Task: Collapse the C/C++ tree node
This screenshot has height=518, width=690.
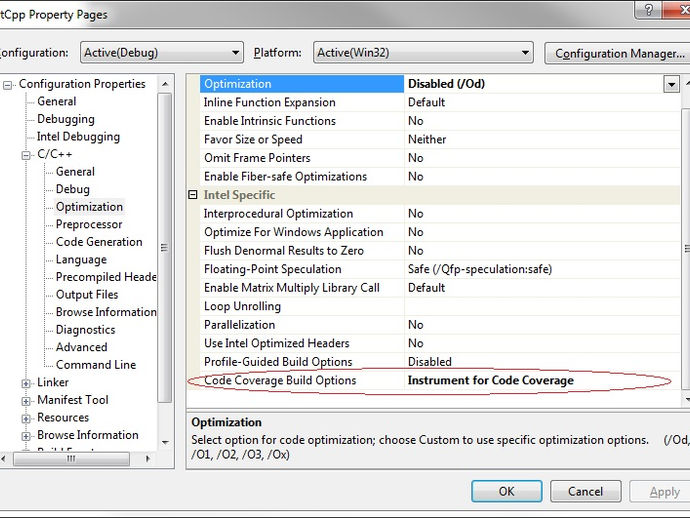Action: [x=26, y=155]
